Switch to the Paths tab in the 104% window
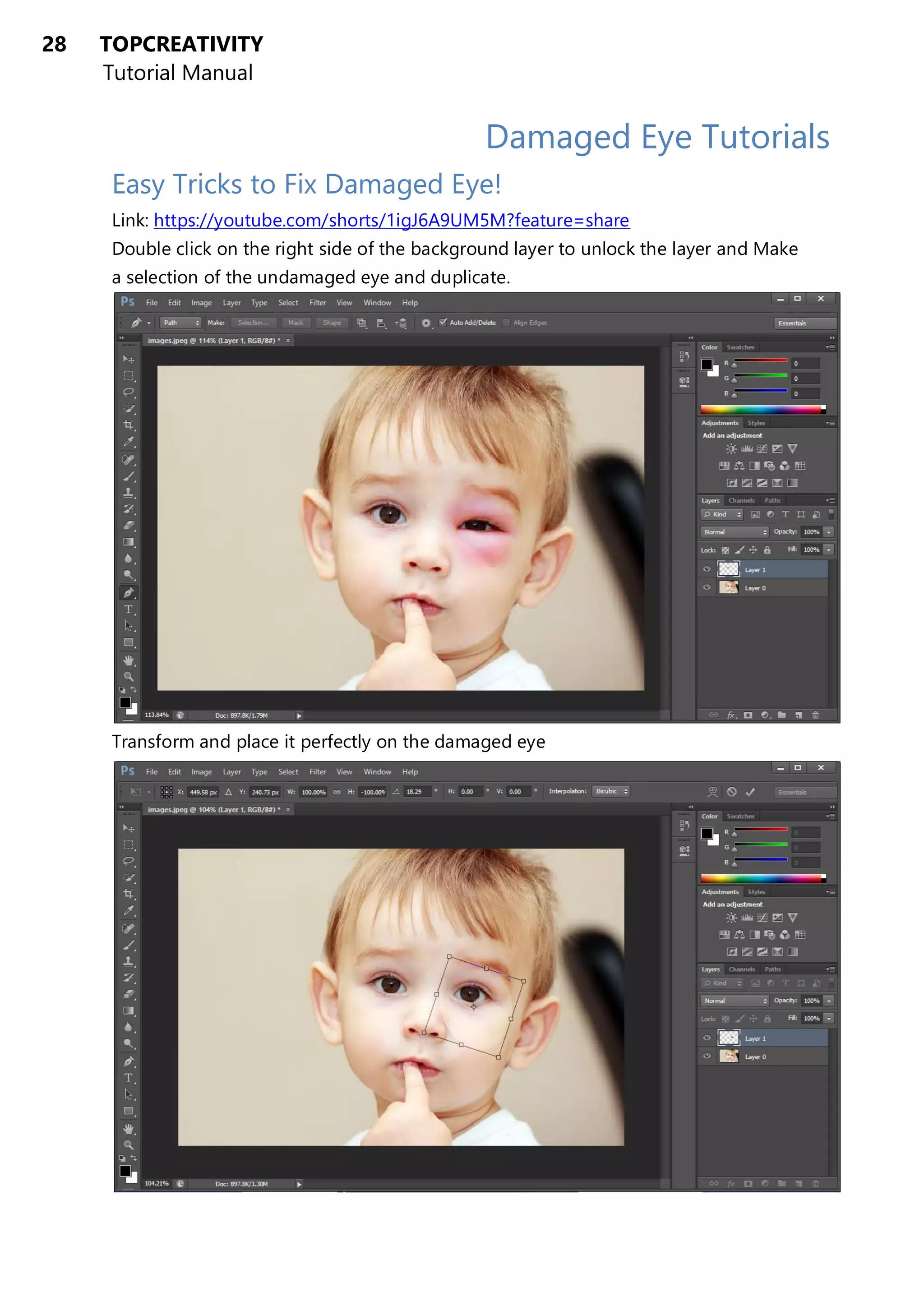The width and height of the screenshot is (924, 1306). (x=773, y=969)
